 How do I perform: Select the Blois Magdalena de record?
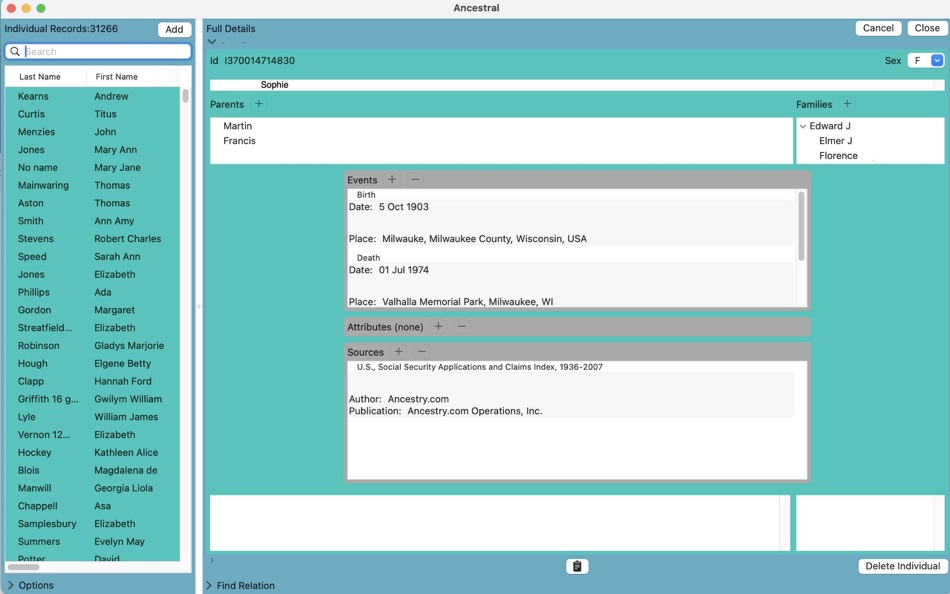coord(93,470)
